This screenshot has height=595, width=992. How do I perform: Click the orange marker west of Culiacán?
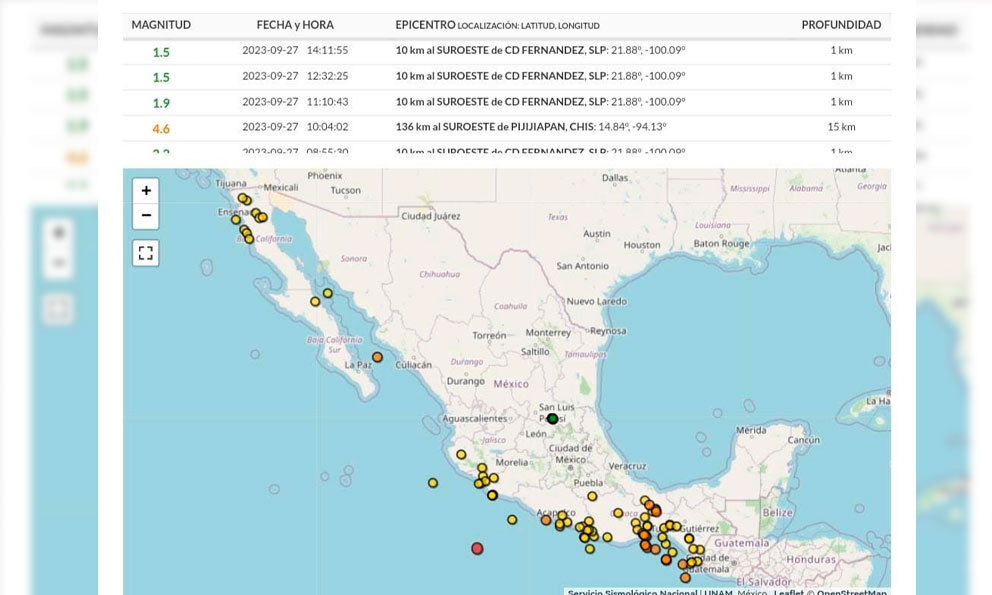click(377, 357)
